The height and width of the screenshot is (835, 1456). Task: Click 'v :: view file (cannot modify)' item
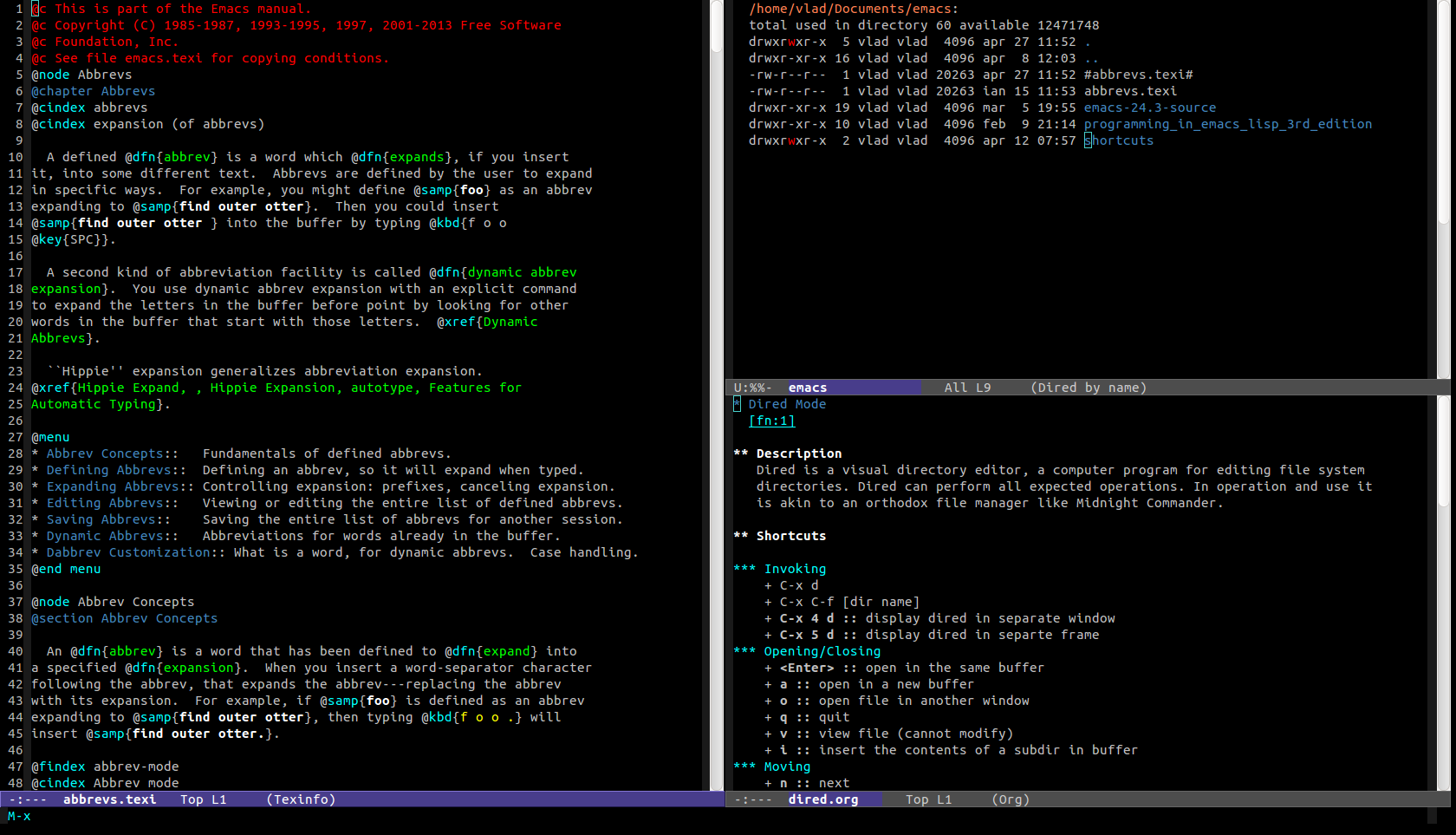tap(888, 734)
